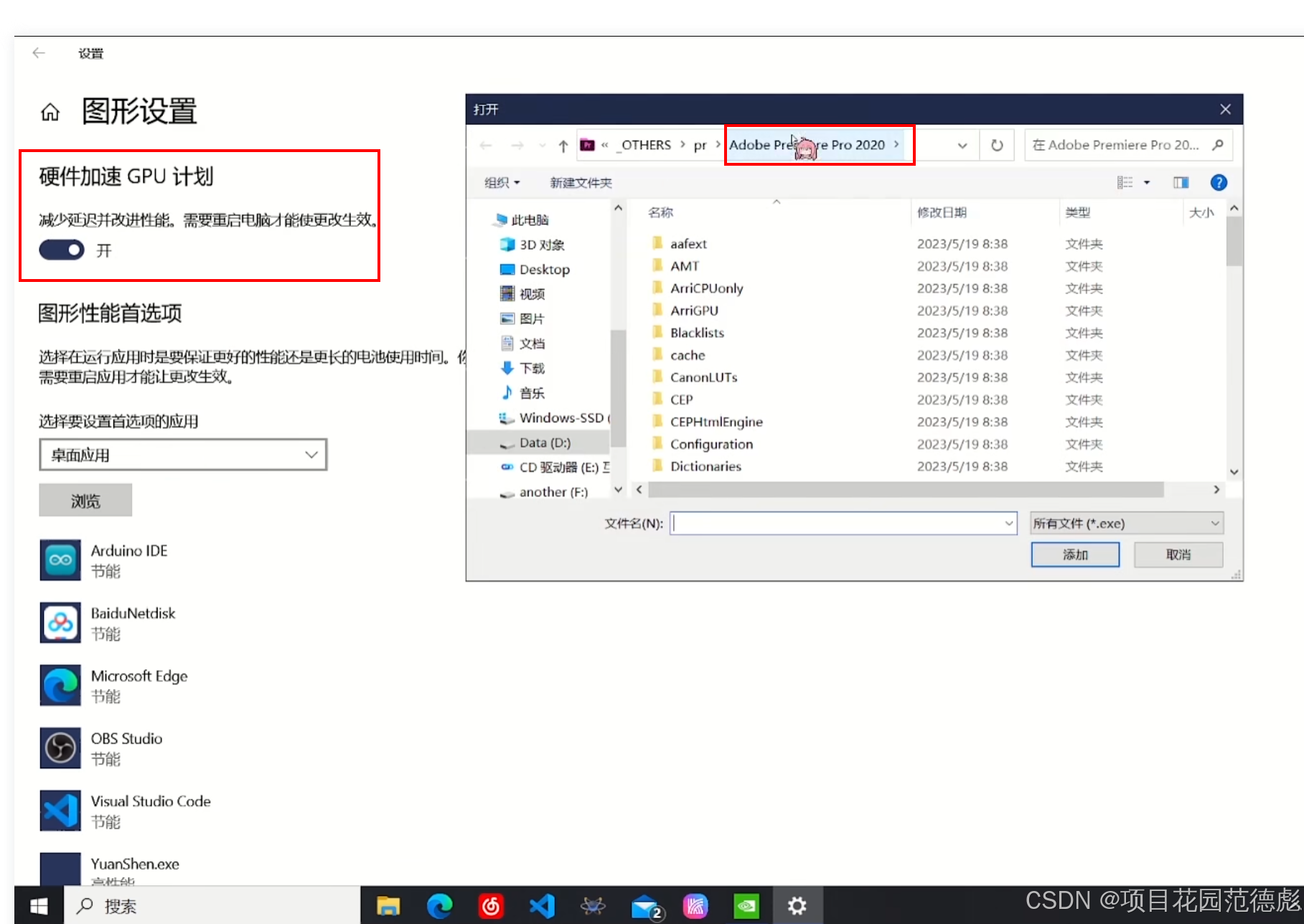Open help question mark icon
1304x924 pixels.
pyautogui.click(x=1219, y=183)
